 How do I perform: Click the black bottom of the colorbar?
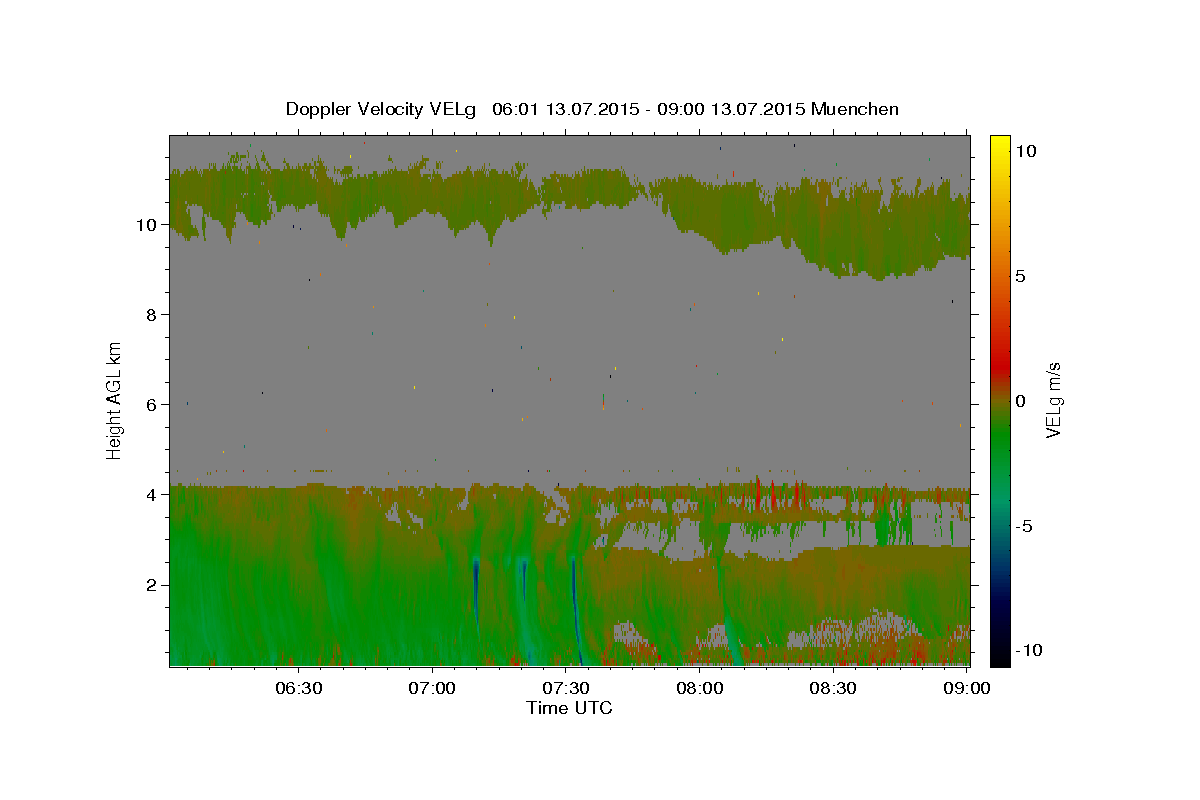click(1000, 655)
